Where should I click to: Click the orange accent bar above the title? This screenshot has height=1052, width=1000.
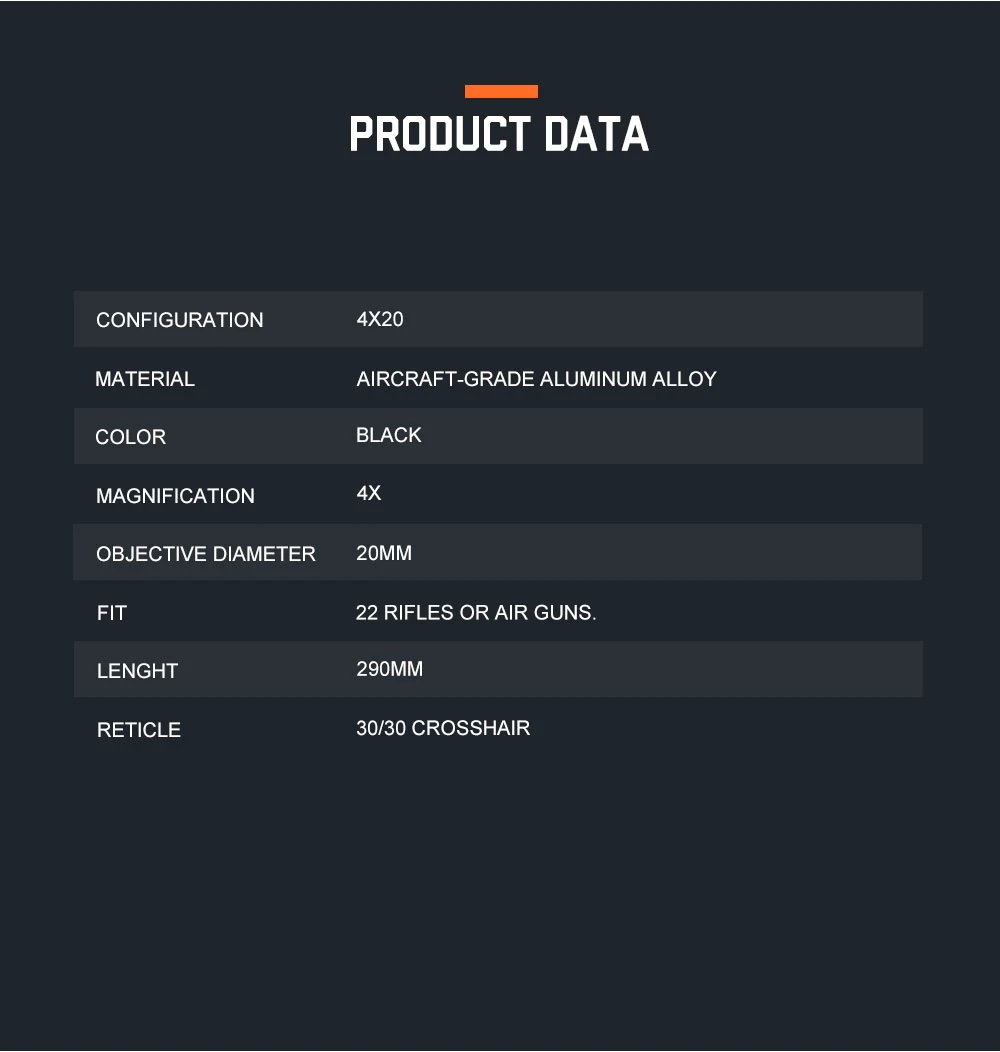pos(501,92)
